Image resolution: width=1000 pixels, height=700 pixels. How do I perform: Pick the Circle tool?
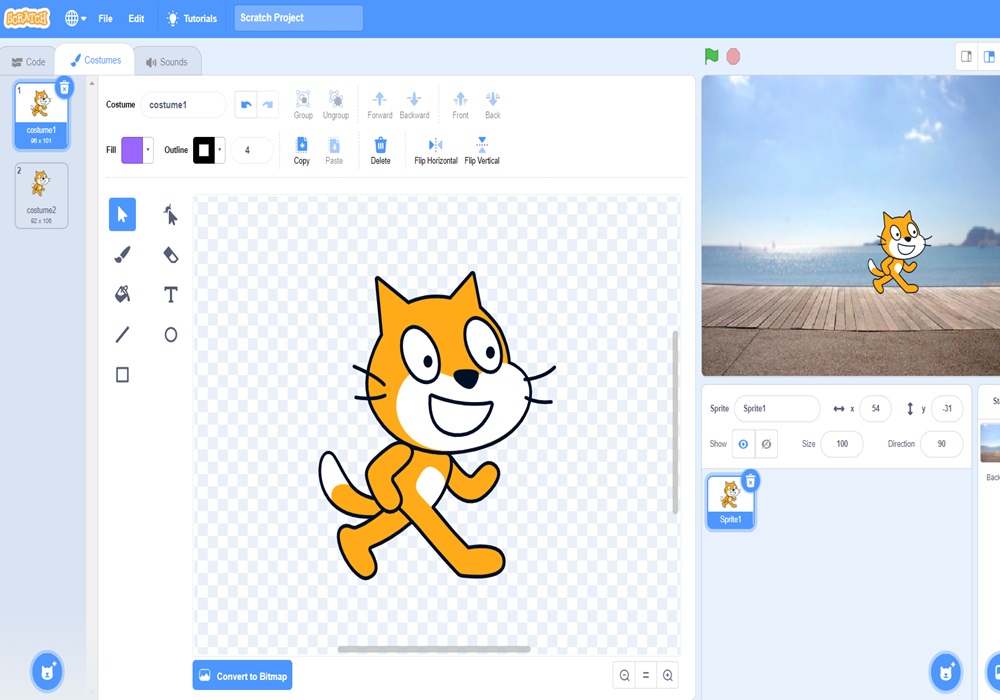point(170,335)
